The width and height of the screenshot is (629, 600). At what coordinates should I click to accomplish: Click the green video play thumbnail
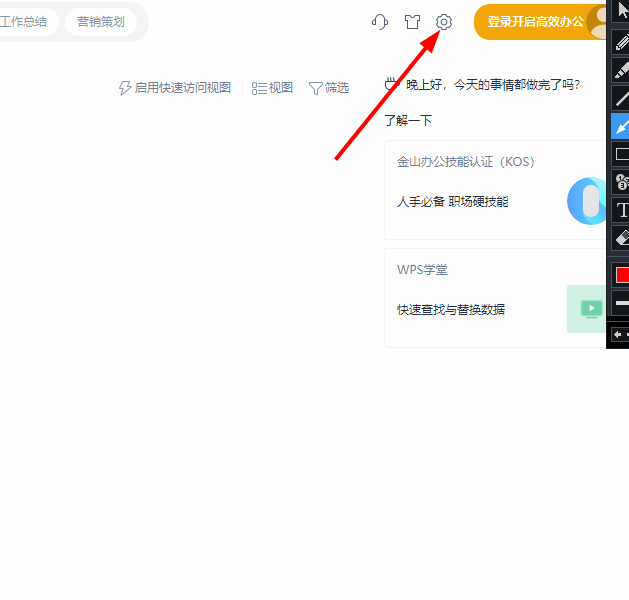point(586,309)
